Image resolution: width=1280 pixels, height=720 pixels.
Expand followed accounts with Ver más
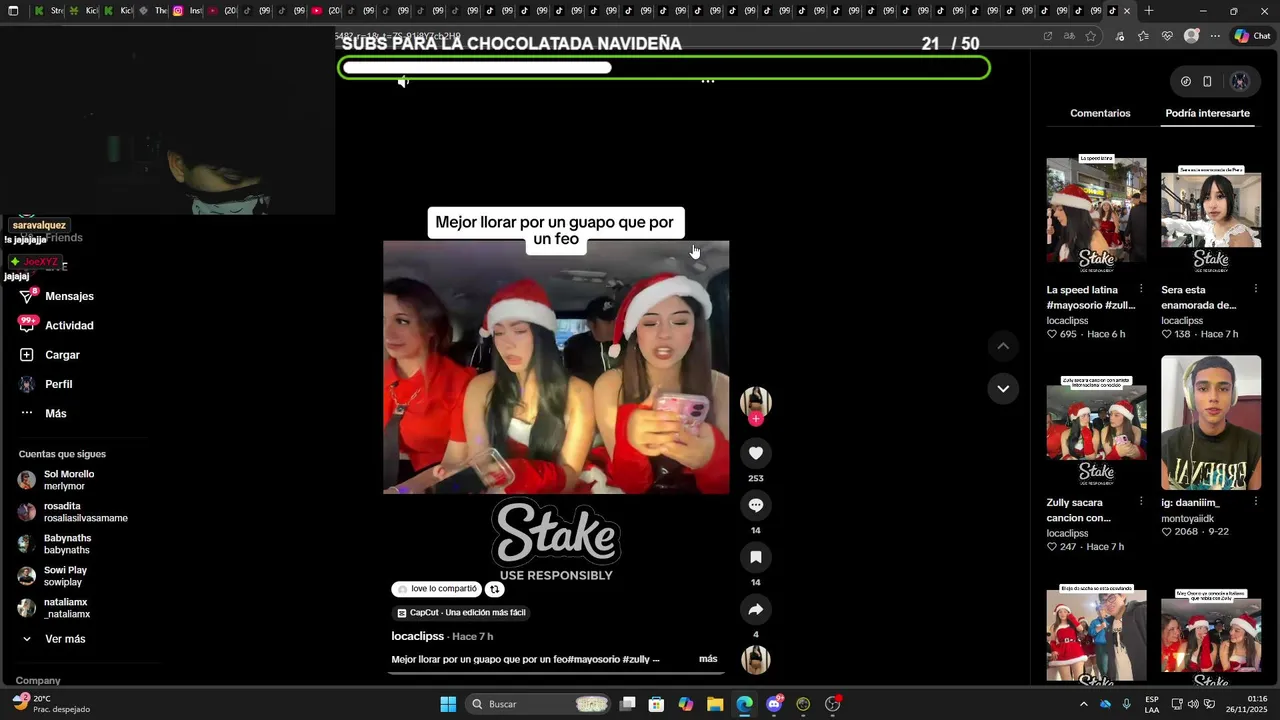point(54,639)
